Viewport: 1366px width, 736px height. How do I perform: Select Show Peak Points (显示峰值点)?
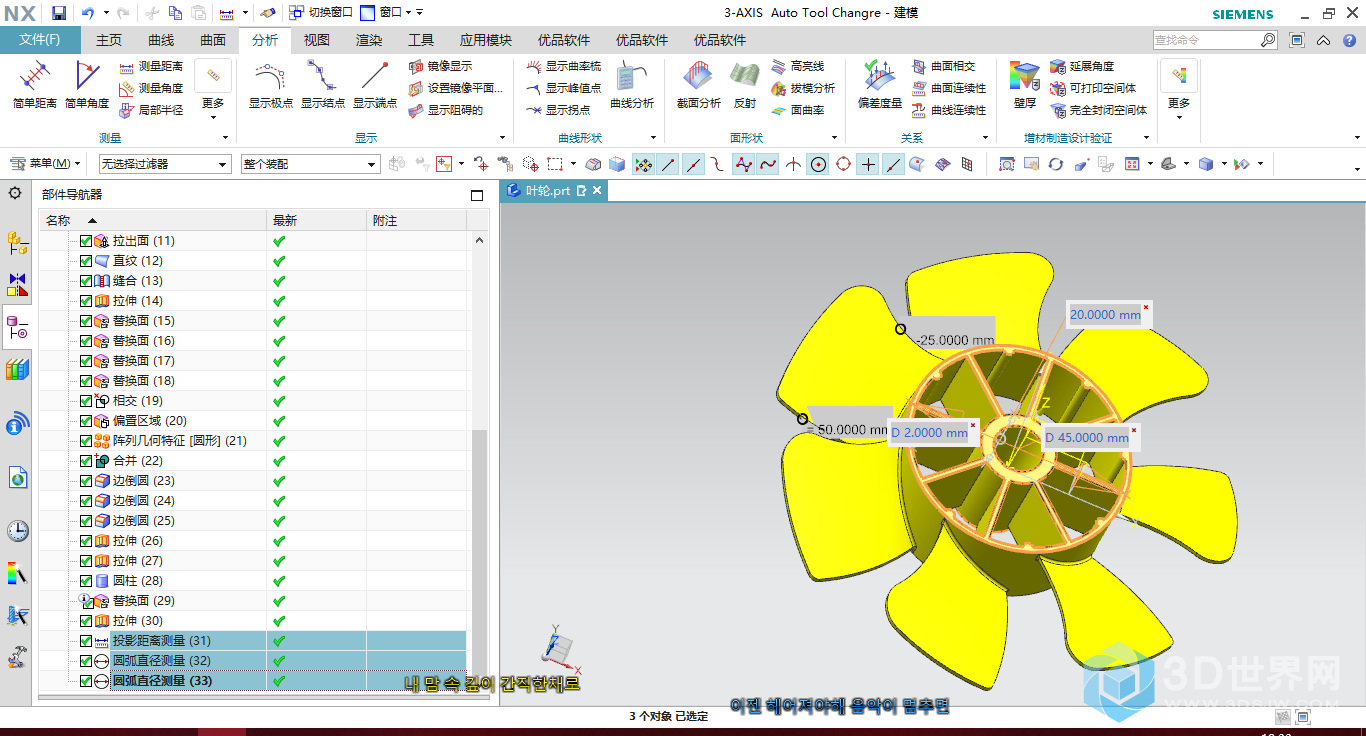pos(564,88)
